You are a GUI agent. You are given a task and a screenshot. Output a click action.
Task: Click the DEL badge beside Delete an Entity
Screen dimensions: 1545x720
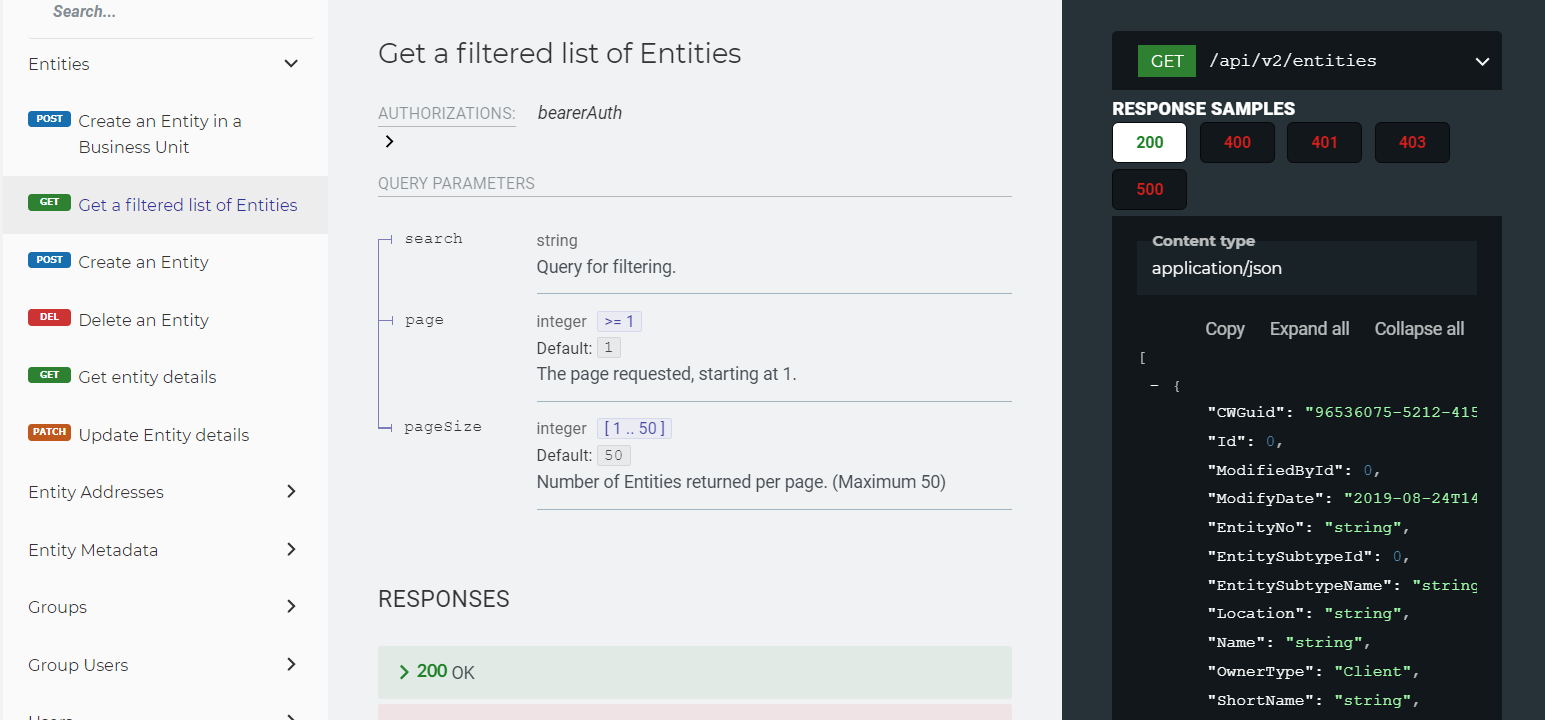click(49, 318)
